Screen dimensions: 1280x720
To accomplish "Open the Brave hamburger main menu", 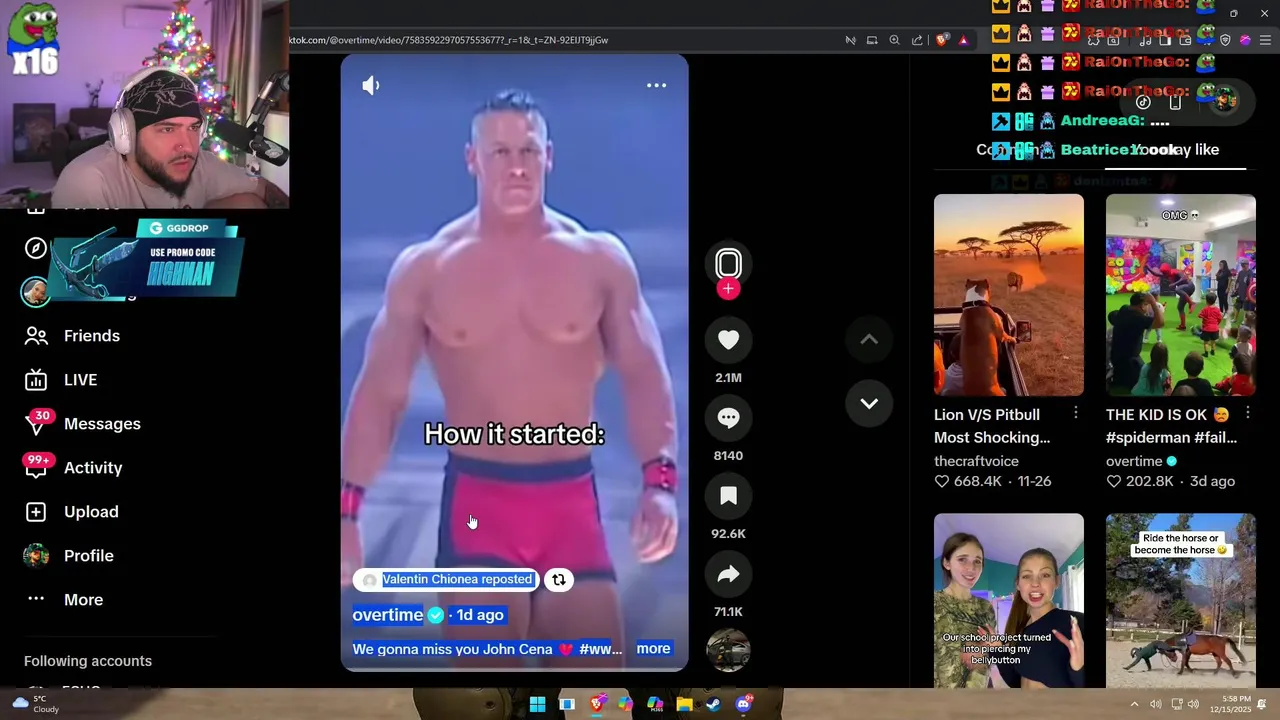I will 1265,40.
